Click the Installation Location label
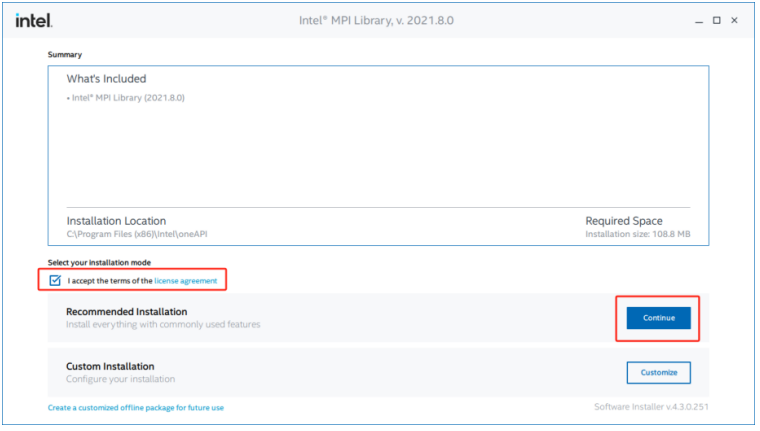Viewport: 760px width, 431px height. point(116,221)
